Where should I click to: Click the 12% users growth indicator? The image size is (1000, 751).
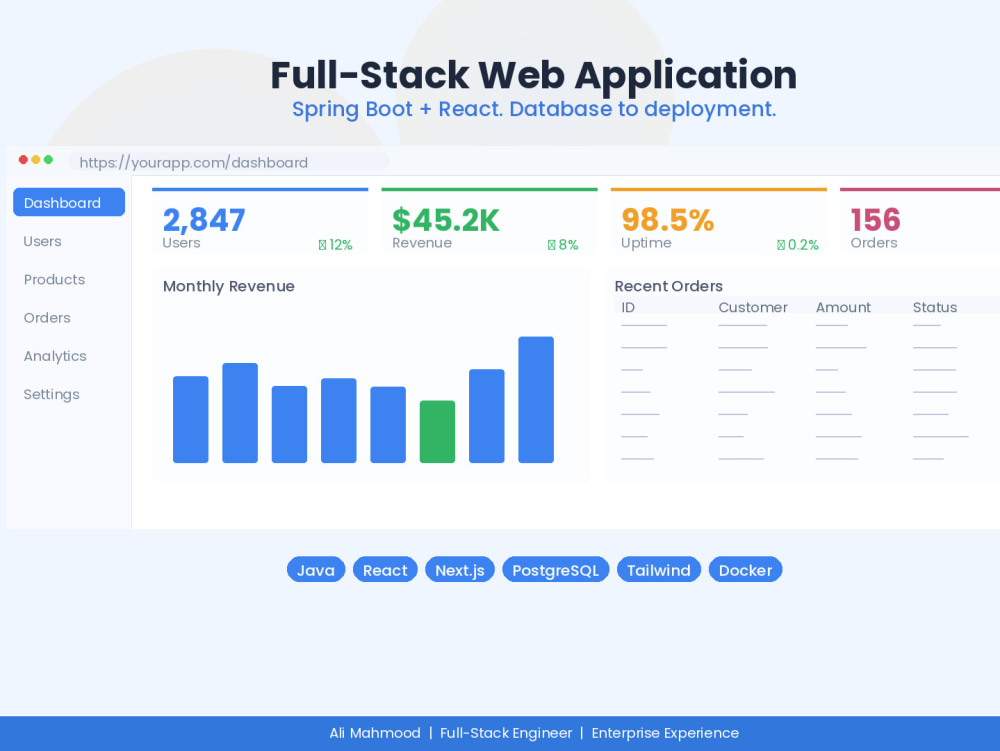(x=335, y=245)
